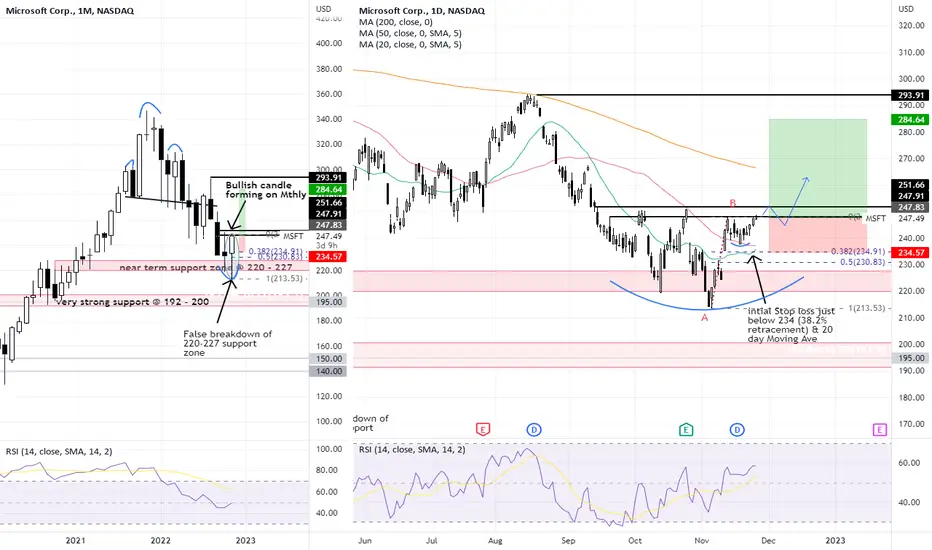The height and width of the screenshot is (550, 932).
Task: Select the 'intial Stop loss just below 234' note
Action: tap(791, 325)
